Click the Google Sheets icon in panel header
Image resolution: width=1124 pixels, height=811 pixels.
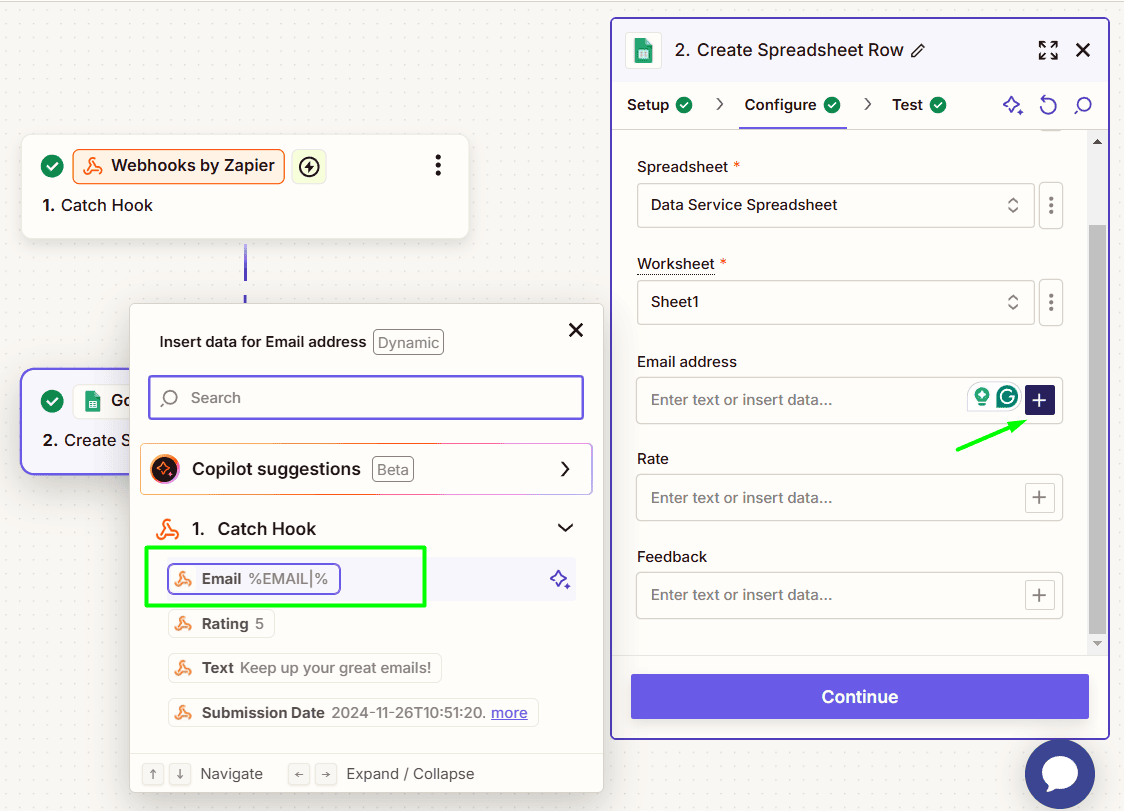(643, 51)
